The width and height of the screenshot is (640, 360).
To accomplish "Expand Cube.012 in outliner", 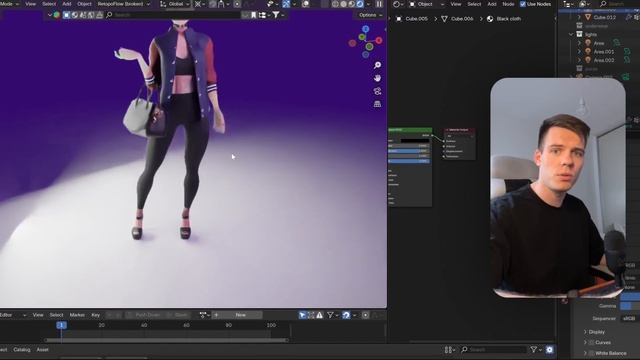I will click(x=579, y=17).
